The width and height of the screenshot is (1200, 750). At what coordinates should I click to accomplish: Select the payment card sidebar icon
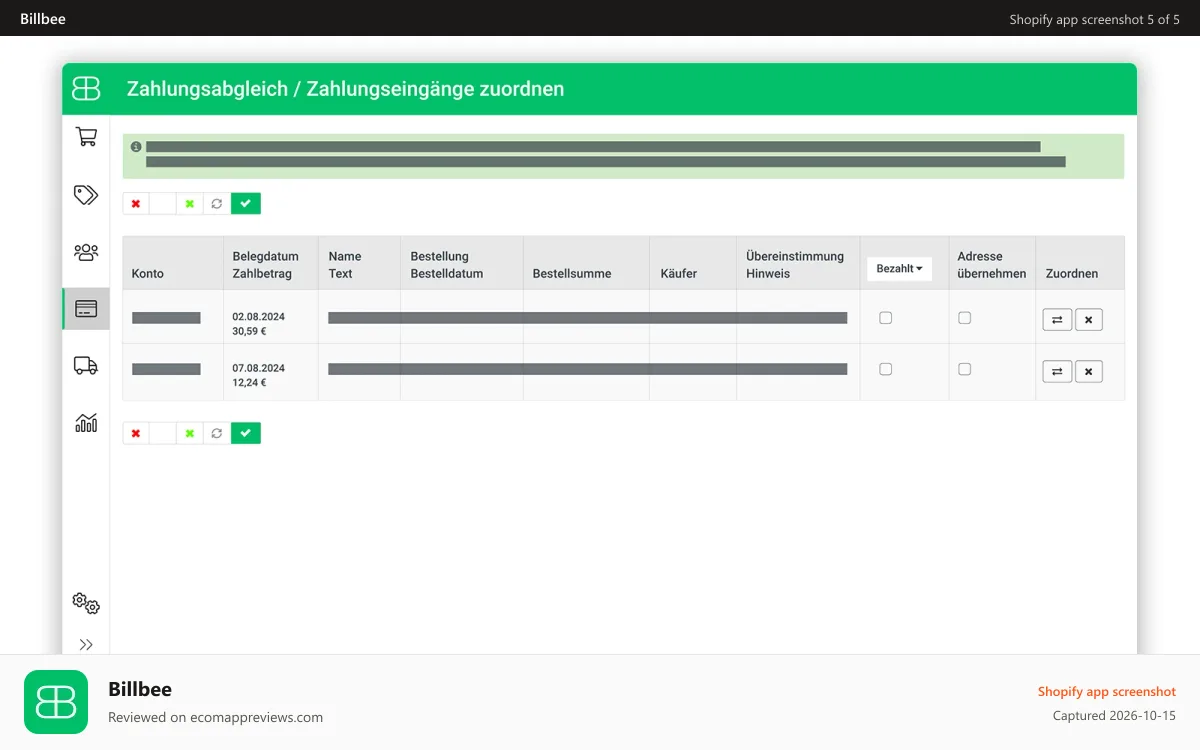pos(86,309)
